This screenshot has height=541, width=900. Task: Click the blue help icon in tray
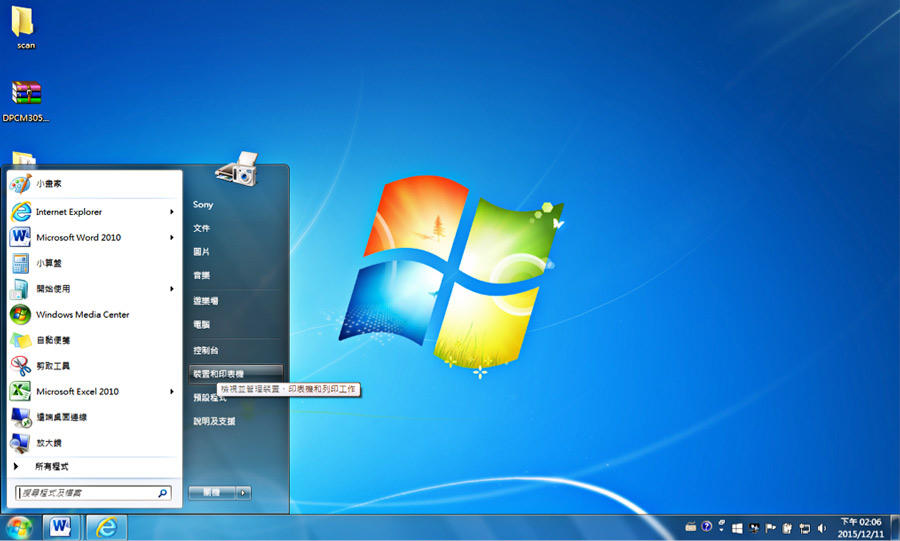pos(707,526)
